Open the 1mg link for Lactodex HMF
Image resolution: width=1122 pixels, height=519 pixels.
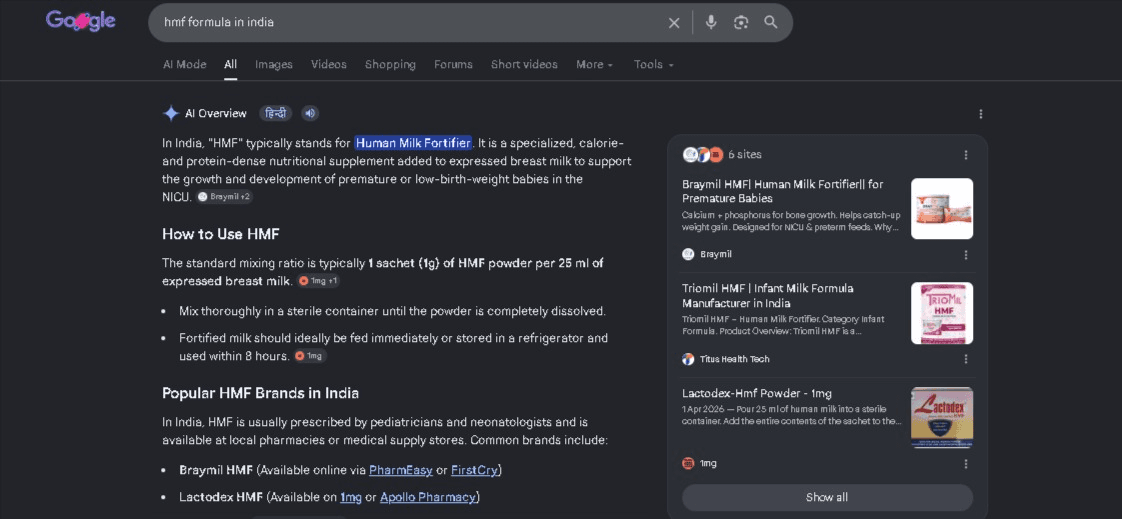tap(351, 497)
